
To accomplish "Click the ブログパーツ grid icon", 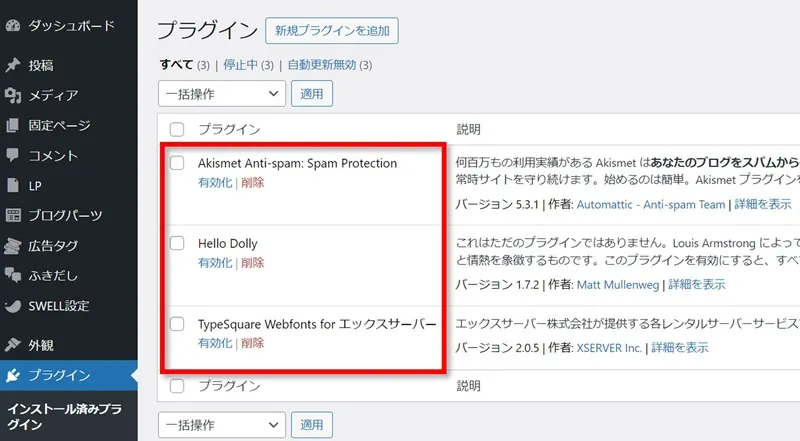I will pyautogui.click(x=13, y=216).
